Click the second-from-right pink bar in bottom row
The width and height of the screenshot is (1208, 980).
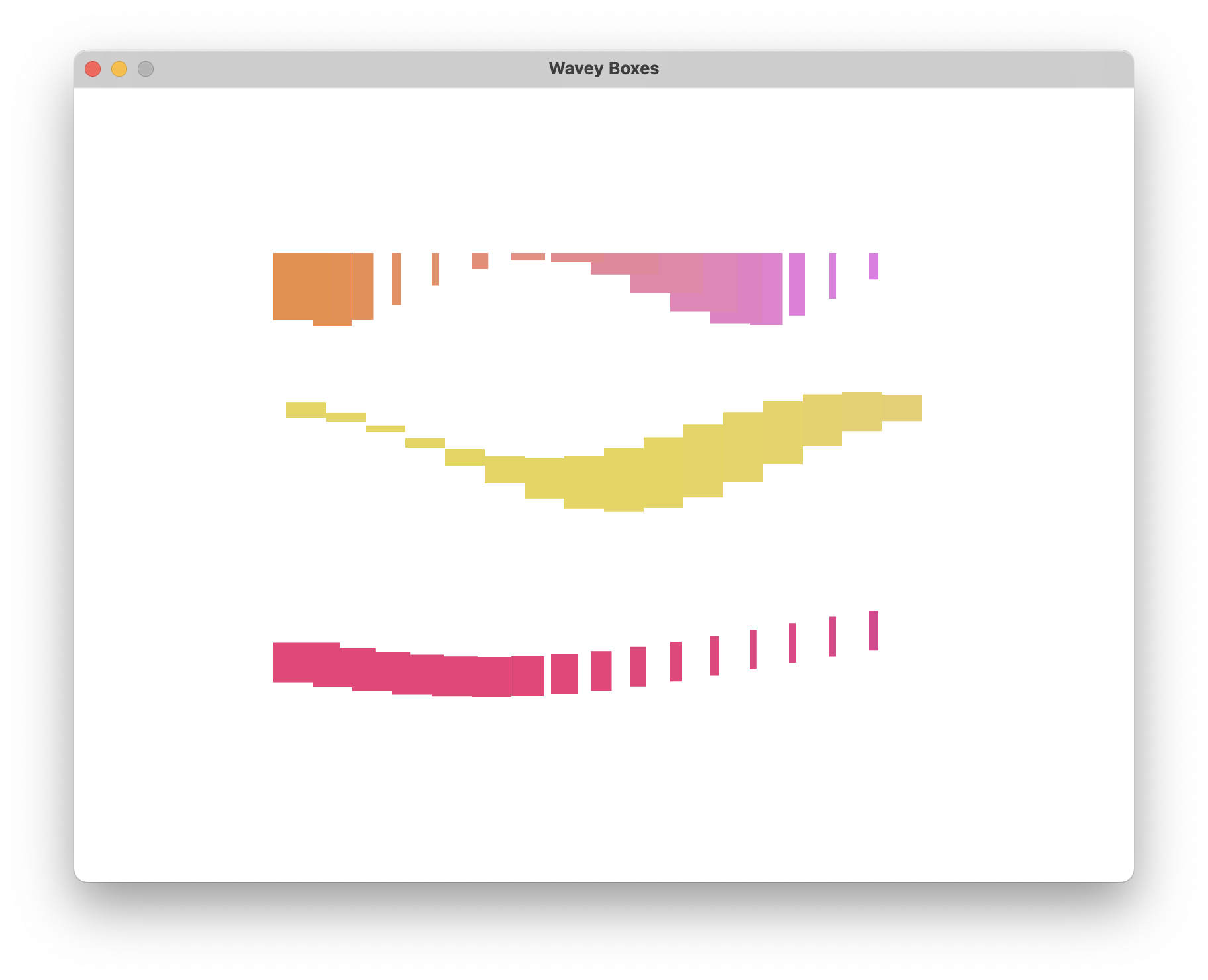832,636
